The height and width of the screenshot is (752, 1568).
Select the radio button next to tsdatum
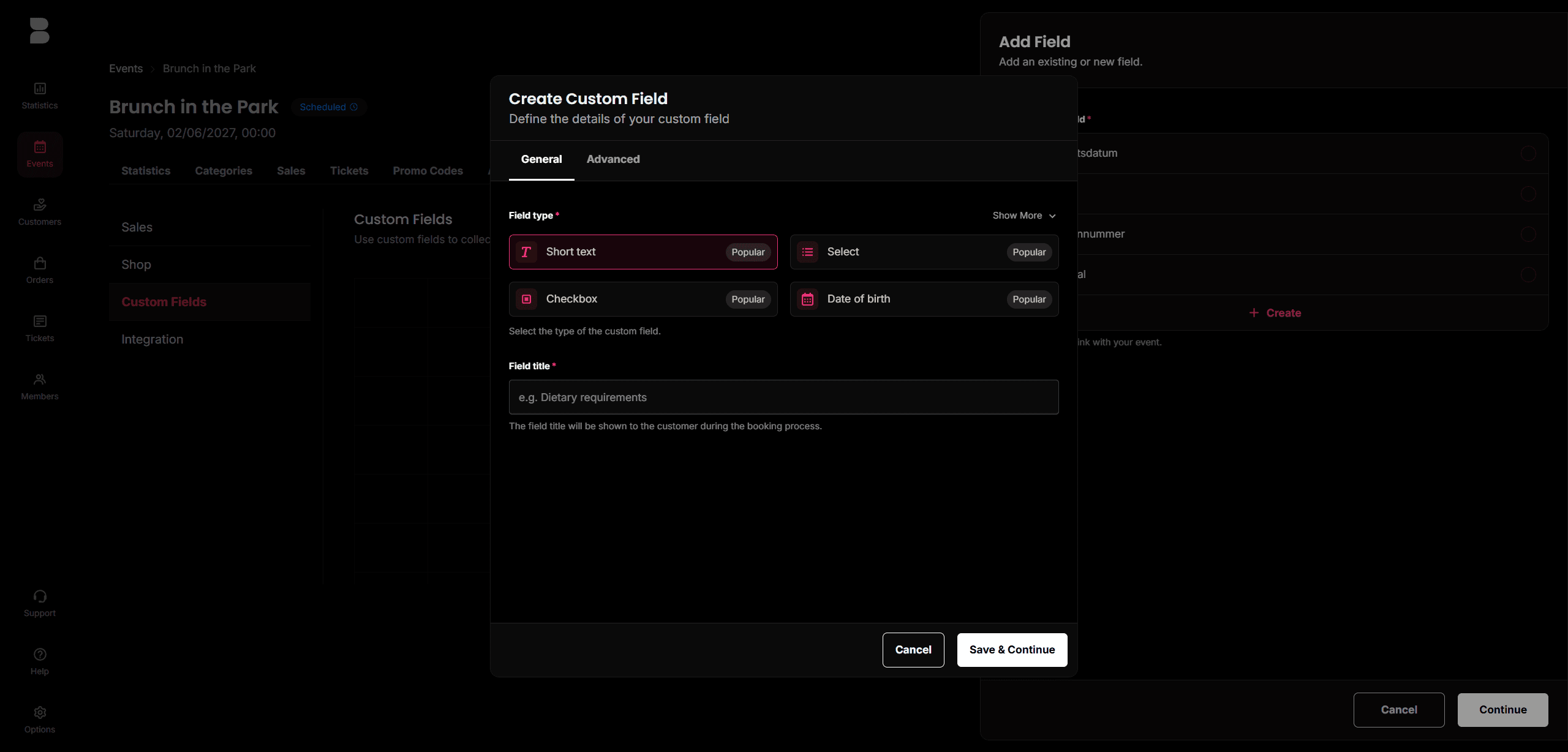pyautogui.click(x=1528, y=153)
